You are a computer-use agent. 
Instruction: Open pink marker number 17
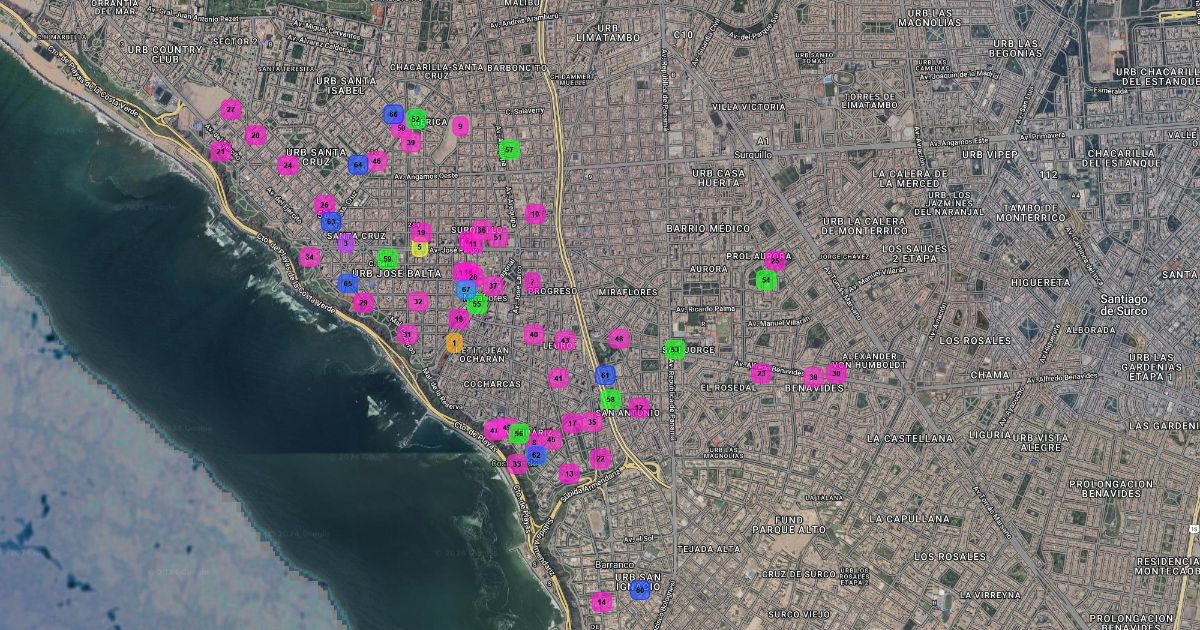[x=572, y=424]
